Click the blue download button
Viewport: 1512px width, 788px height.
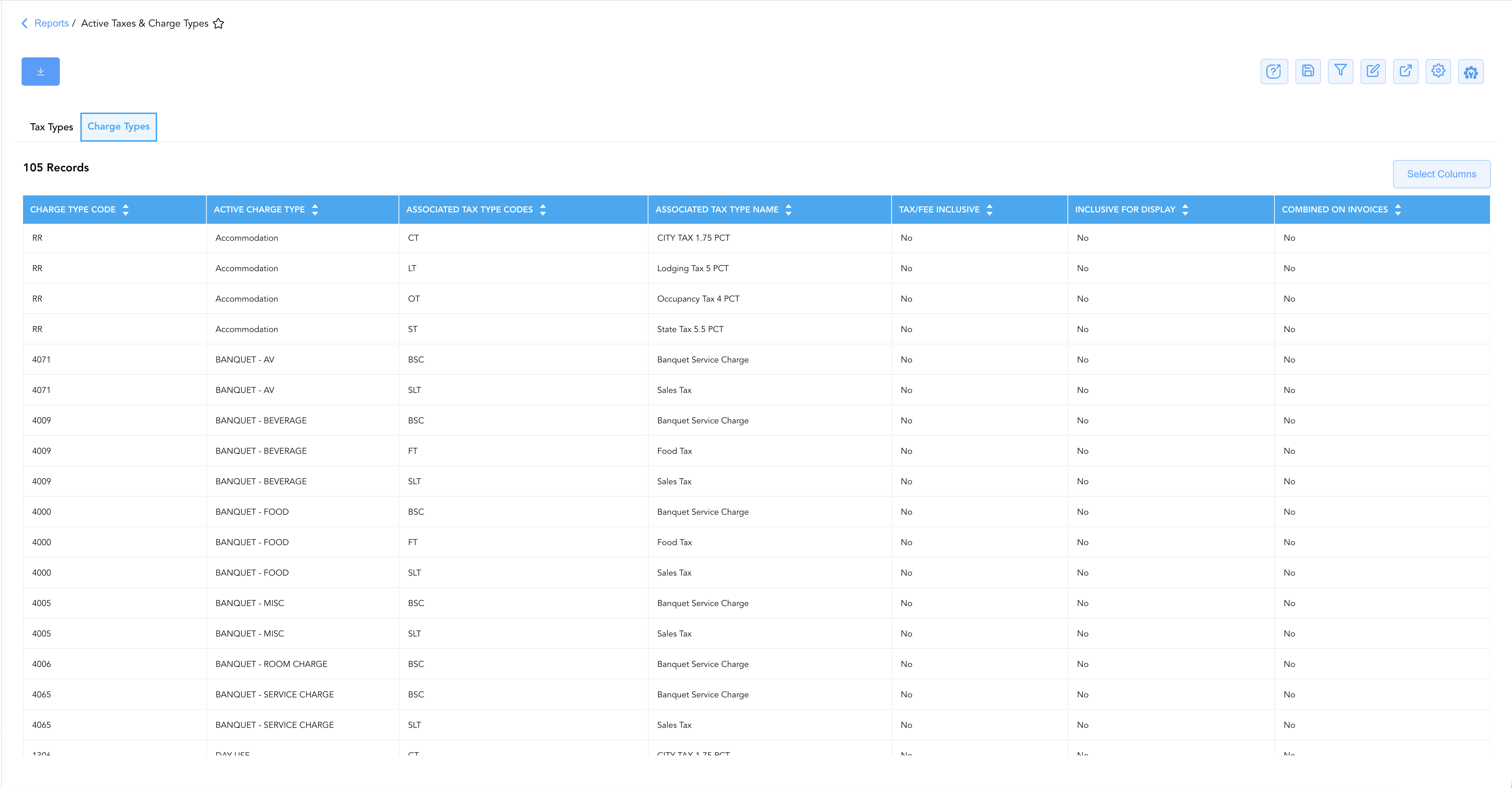point(40,72)
